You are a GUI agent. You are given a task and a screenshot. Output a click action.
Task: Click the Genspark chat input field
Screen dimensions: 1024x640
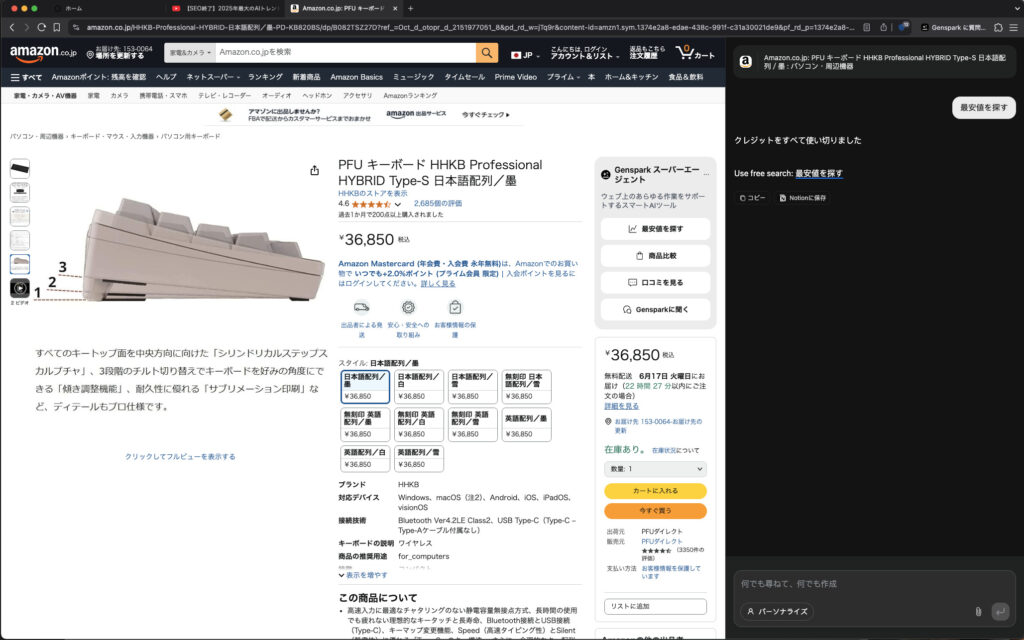(875, 584)
